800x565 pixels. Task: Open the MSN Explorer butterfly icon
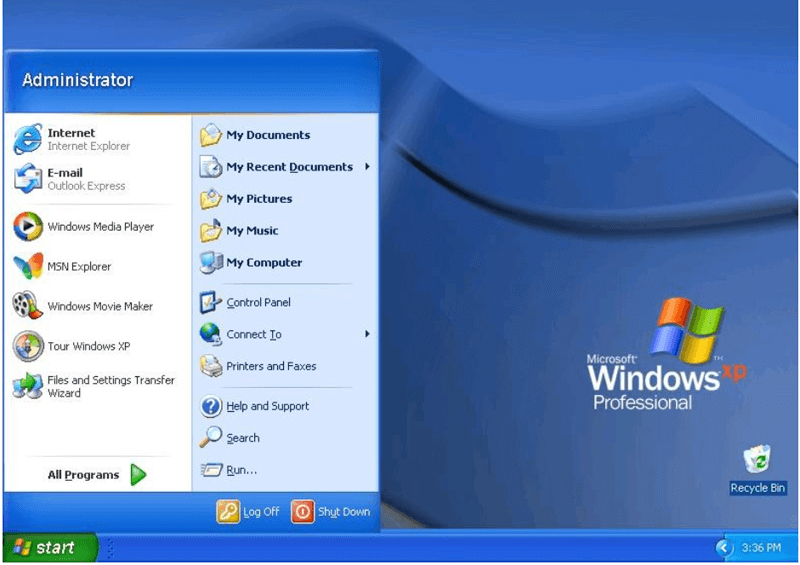tap(28, 266)
